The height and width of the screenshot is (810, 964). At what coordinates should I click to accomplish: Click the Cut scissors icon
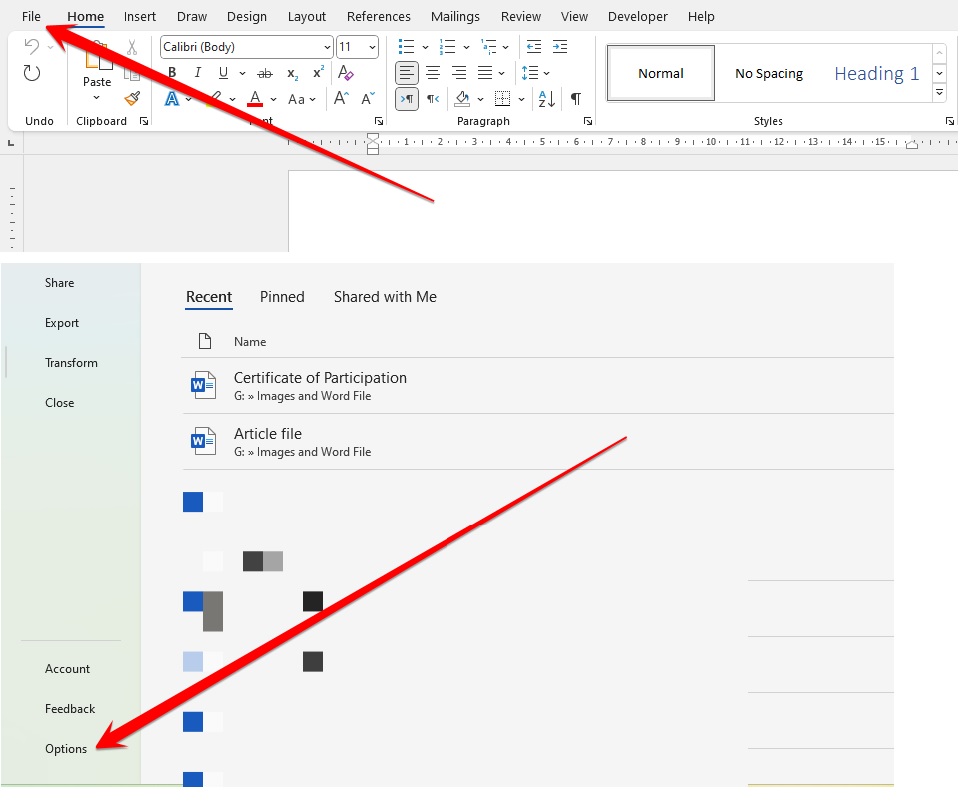pos(132,47)
